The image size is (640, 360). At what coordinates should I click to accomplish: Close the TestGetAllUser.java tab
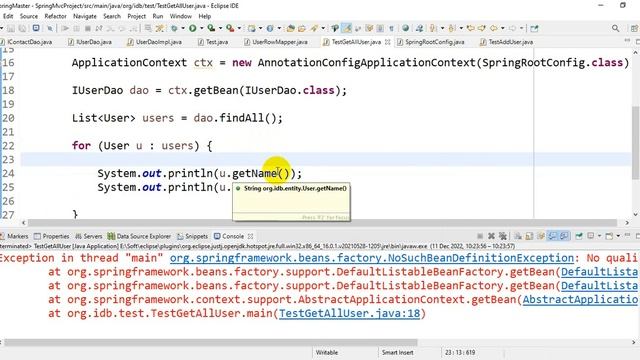(388, 42)
